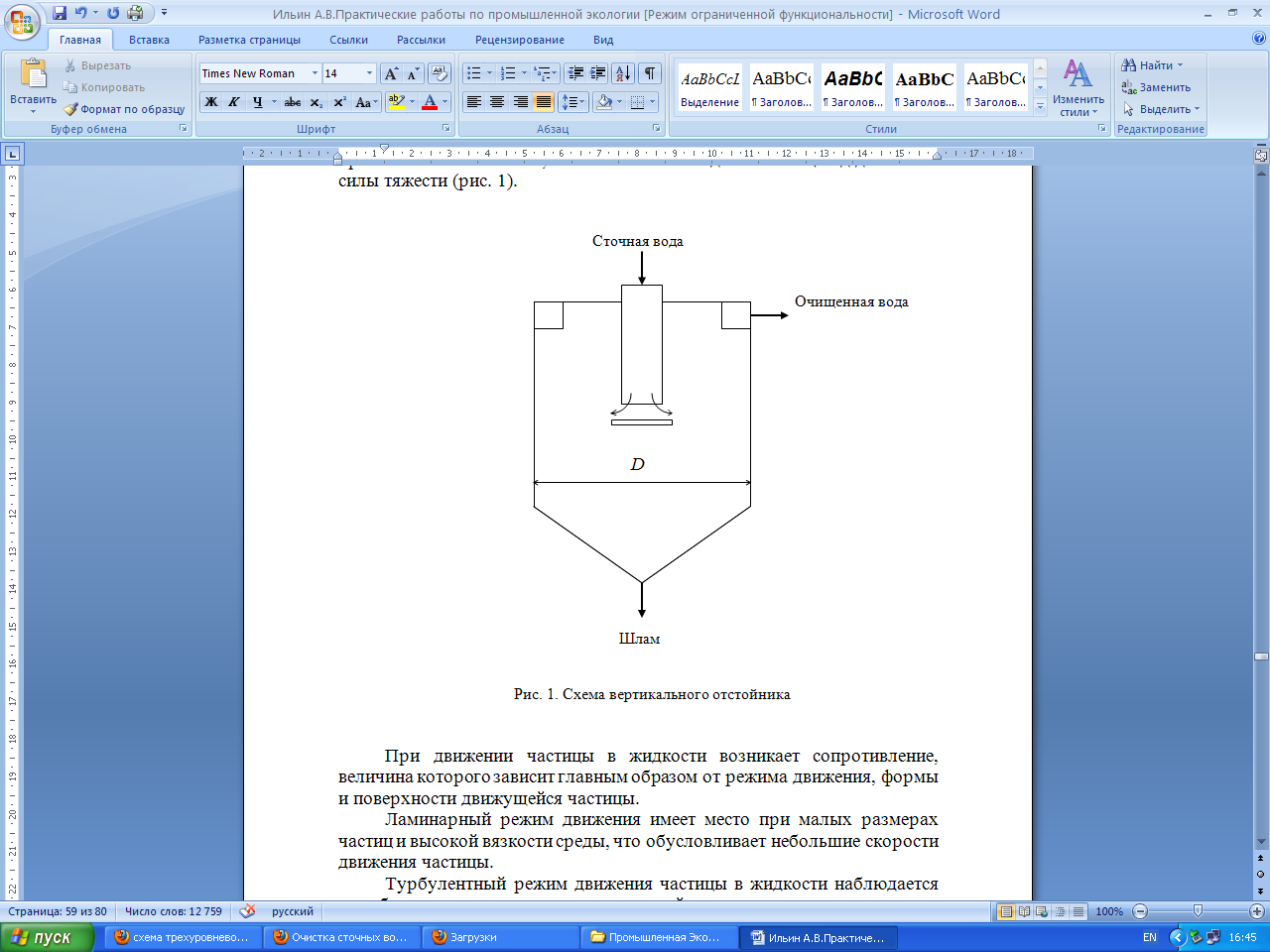The image size is (1270, 952).
Task: Save document via quick access toolbar
Action: coord(60,13)
